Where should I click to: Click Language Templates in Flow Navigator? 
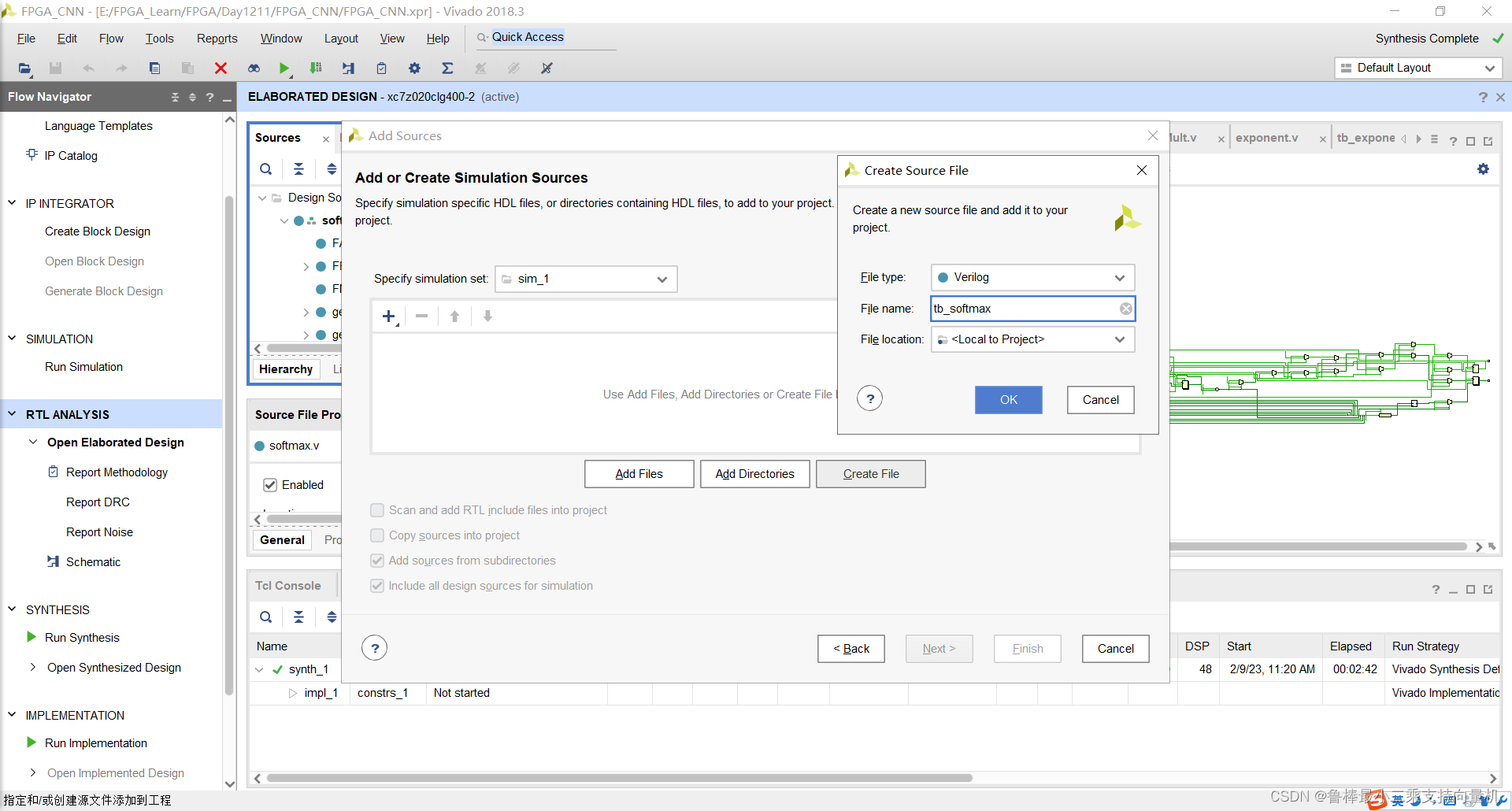pyautogui.click(x=98, y=126)
